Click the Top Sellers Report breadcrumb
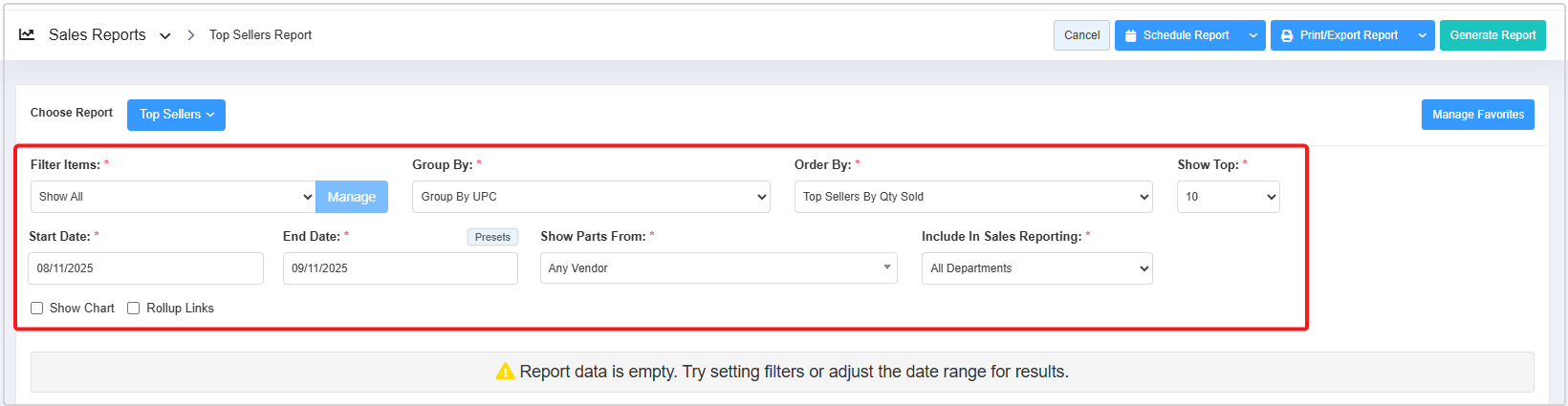Image resolution: width=1568 pixels, height=406 pixels. (x=260, y=35)
